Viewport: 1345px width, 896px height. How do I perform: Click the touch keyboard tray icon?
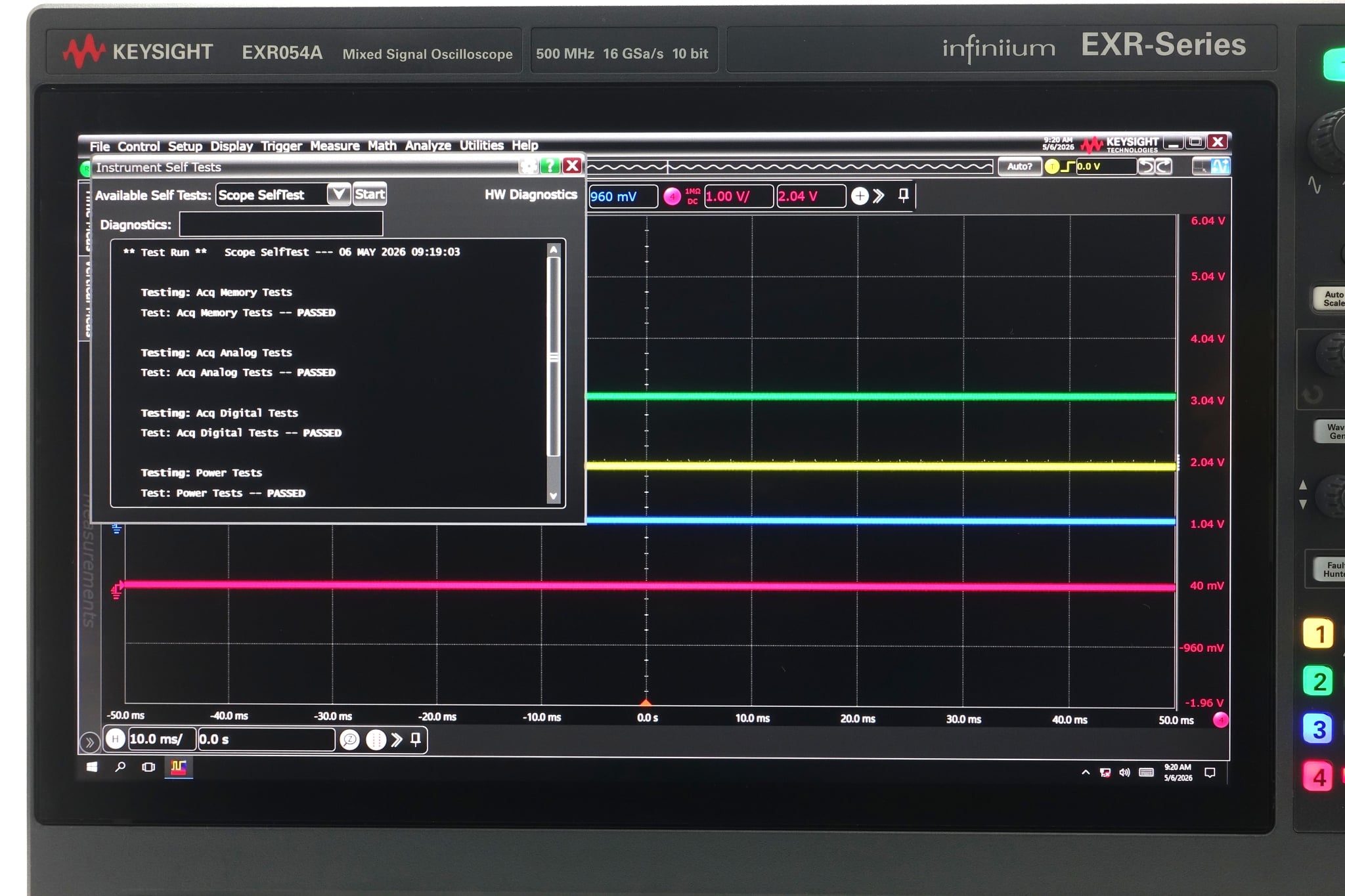1146,773
